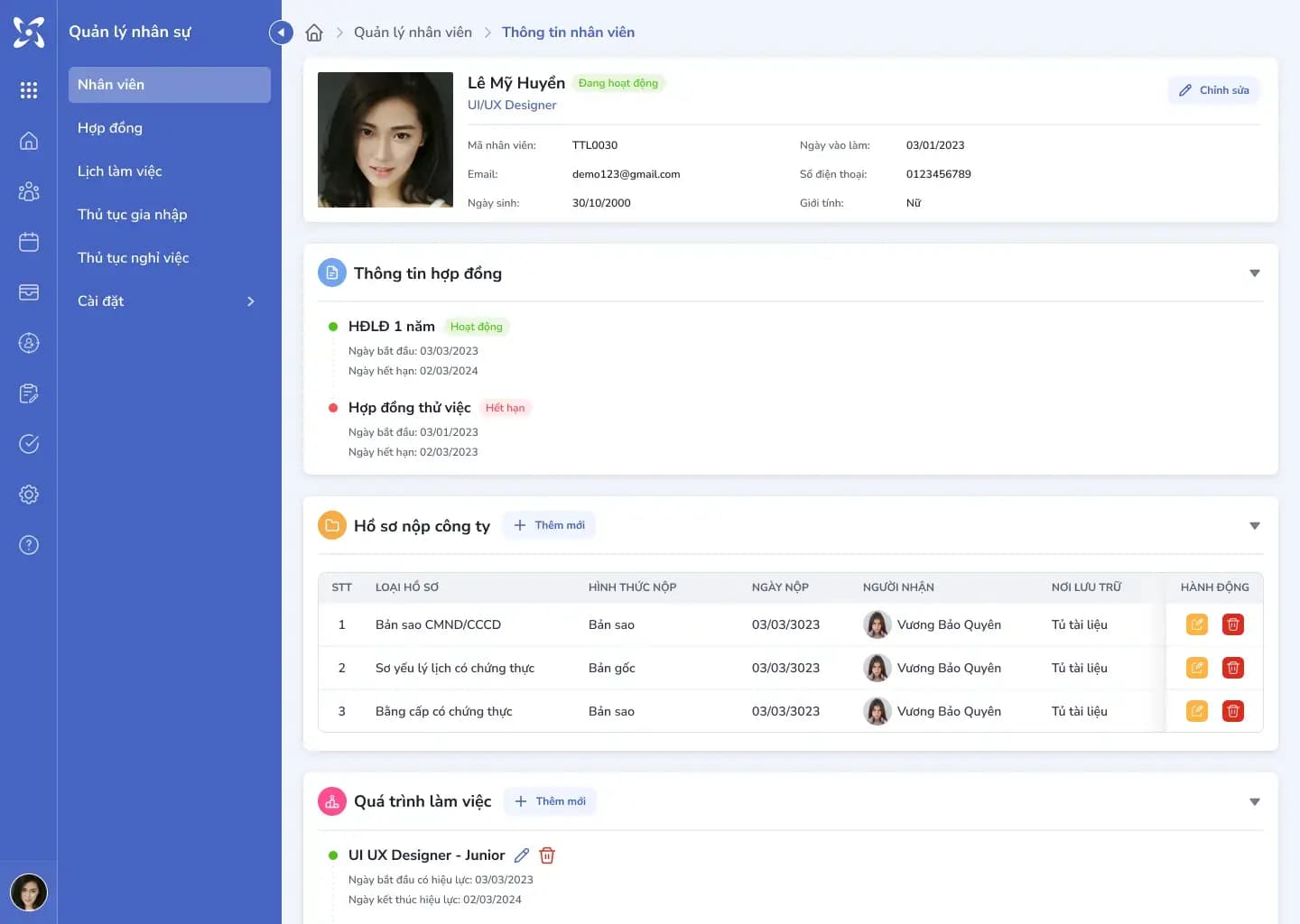Open the apps grid icon in sidebar
Viewport: 1300px width, 924px height.
coord(29,90)
